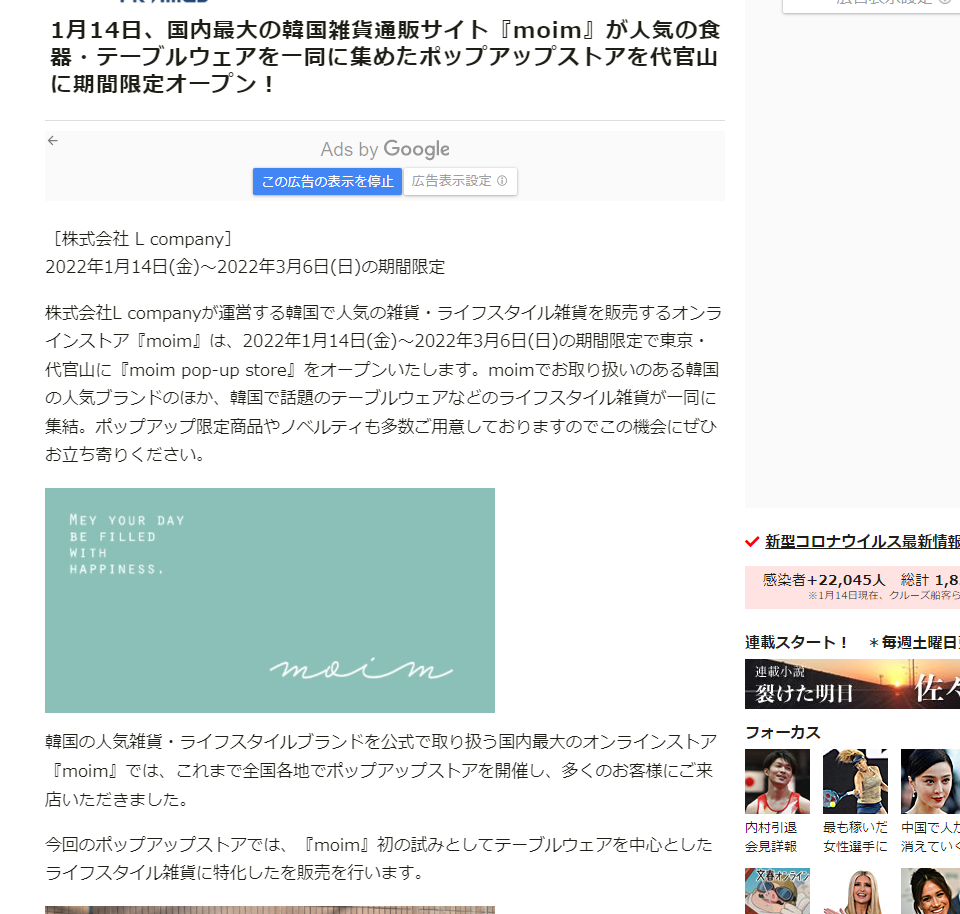Viewport: 960px width, 914px height.
Task: Open the 内村引退 会見詳報 photo thumbnail
Action: click(778, 781)
